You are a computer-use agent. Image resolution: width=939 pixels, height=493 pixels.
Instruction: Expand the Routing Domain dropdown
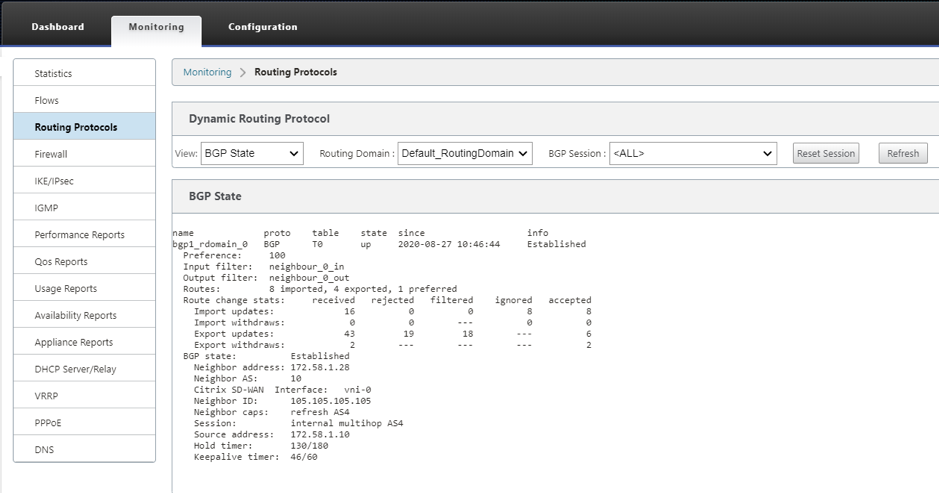click(465, 153)
